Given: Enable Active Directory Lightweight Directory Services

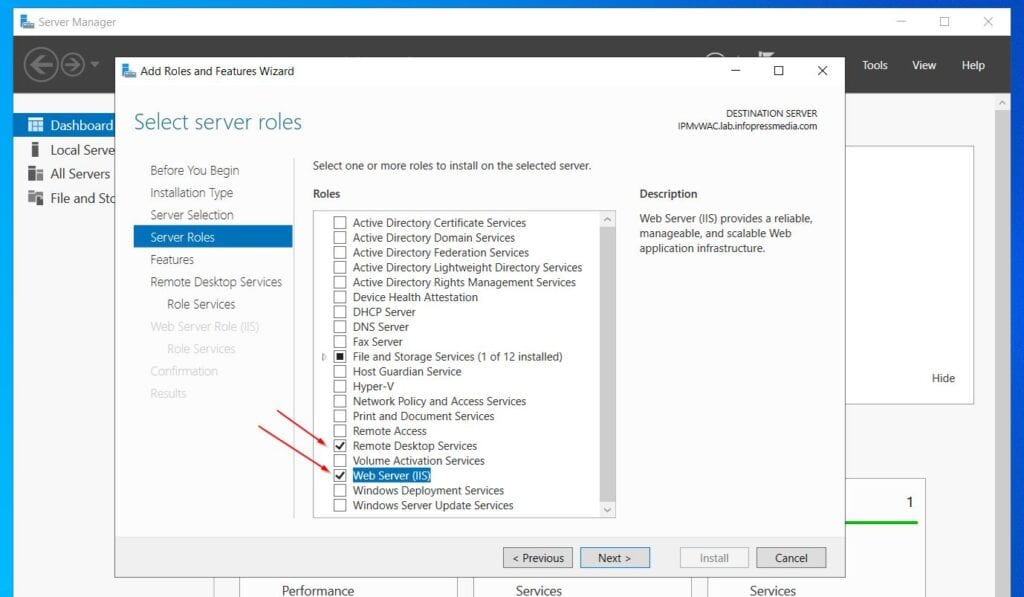Looking at the screenshot, I should (x=340, y=268).
